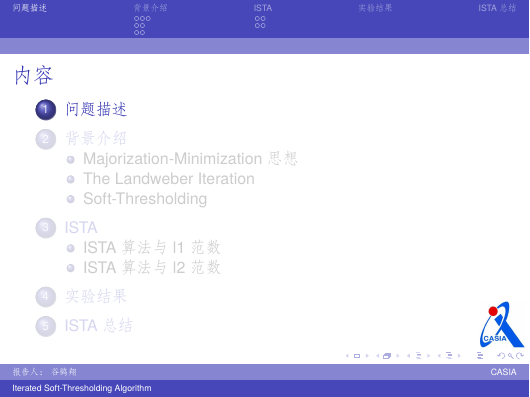Open ISTA 算法与 l1 范数 subsection
Viewport: 530px width, 397px height.
tap(152, 247)
